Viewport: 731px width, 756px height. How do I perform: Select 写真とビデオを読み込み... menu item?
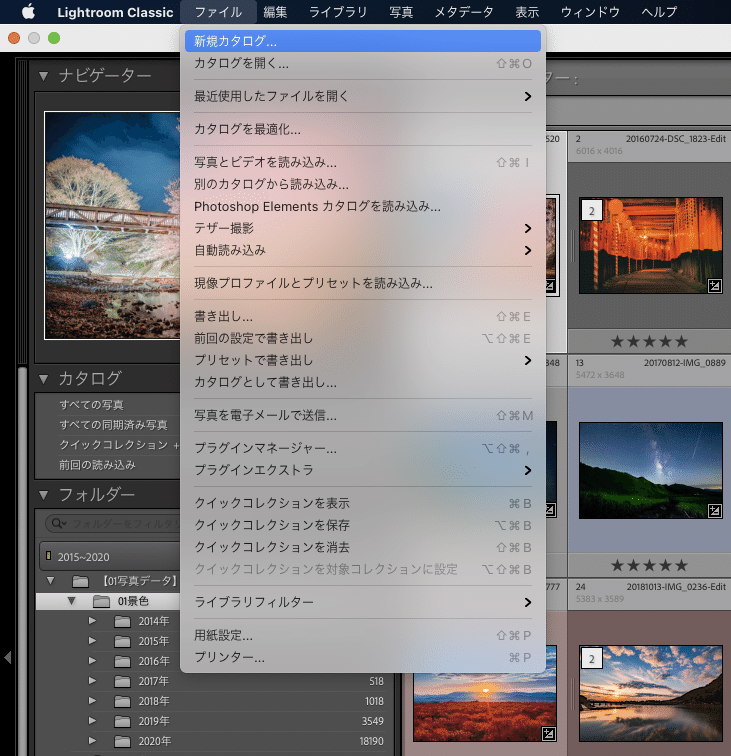[x=265, y=162]
